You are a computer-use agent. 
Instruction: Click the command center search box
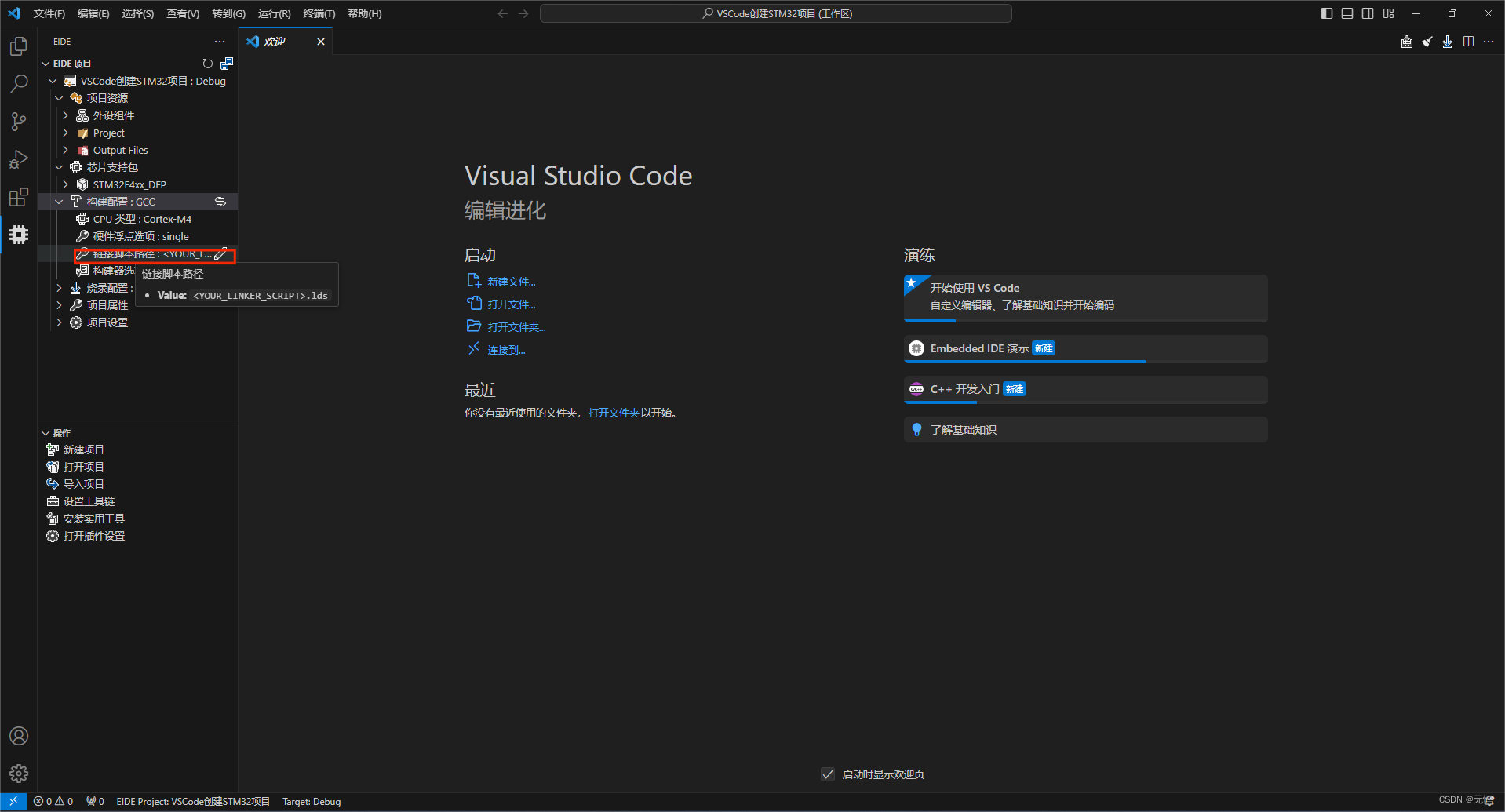point(775,13)
